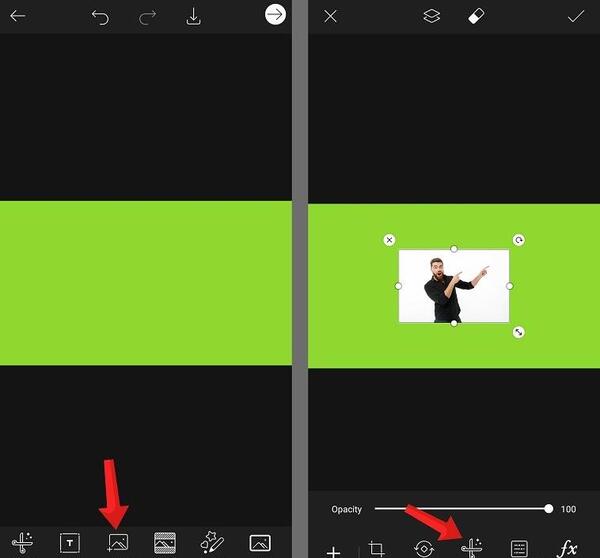Undo the last edit
The height and width of the screenshot is (558, 600).
click(100, 17)
